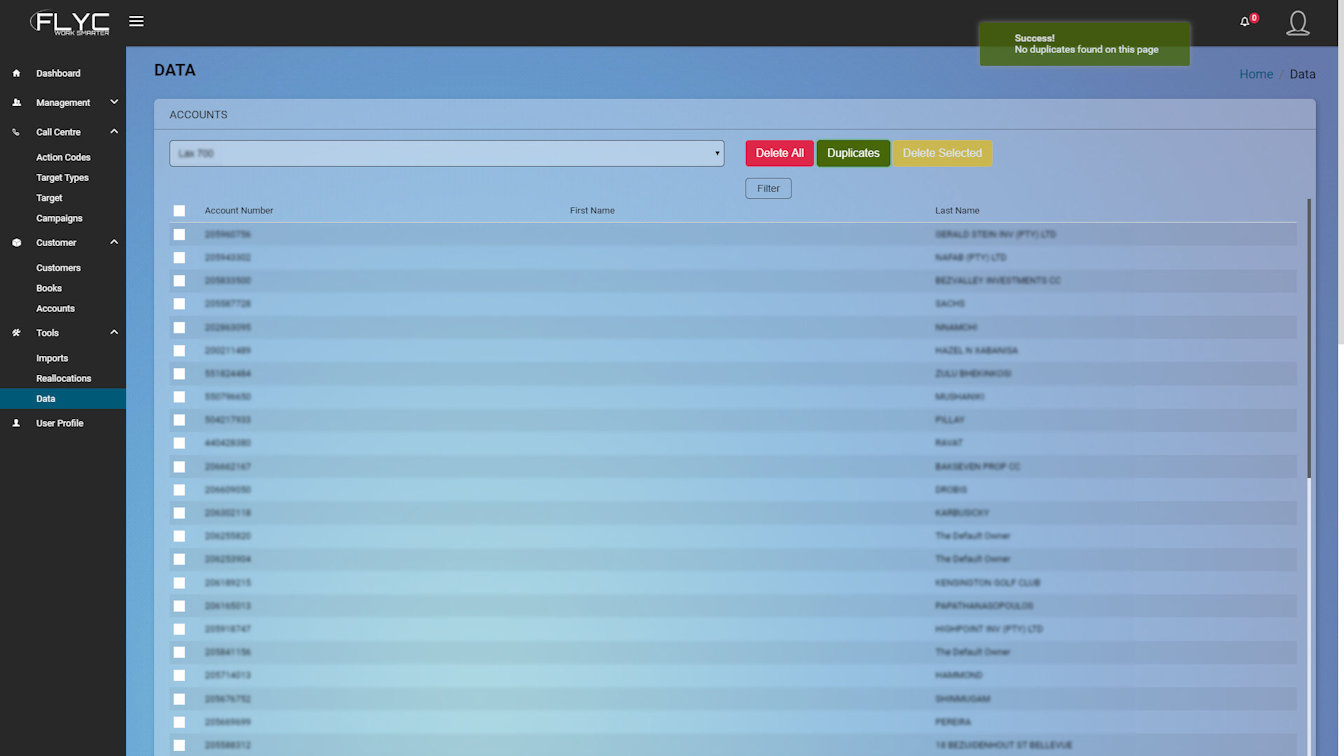Sort by Account Number column header
Viewport: 1344px width, 756px height.
pyautogui.click(x=239, y=211)
